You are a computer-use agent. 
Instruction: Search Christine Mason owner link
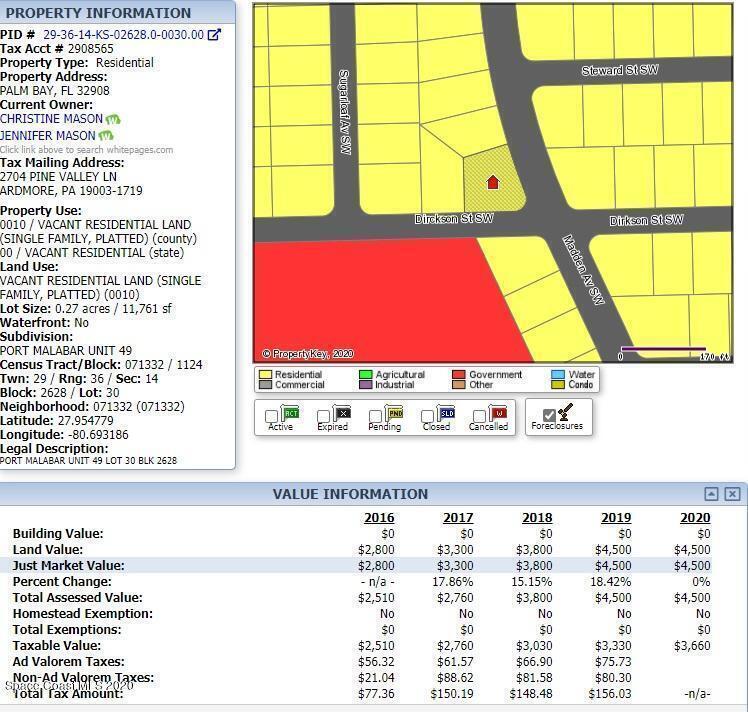[51, 119]
